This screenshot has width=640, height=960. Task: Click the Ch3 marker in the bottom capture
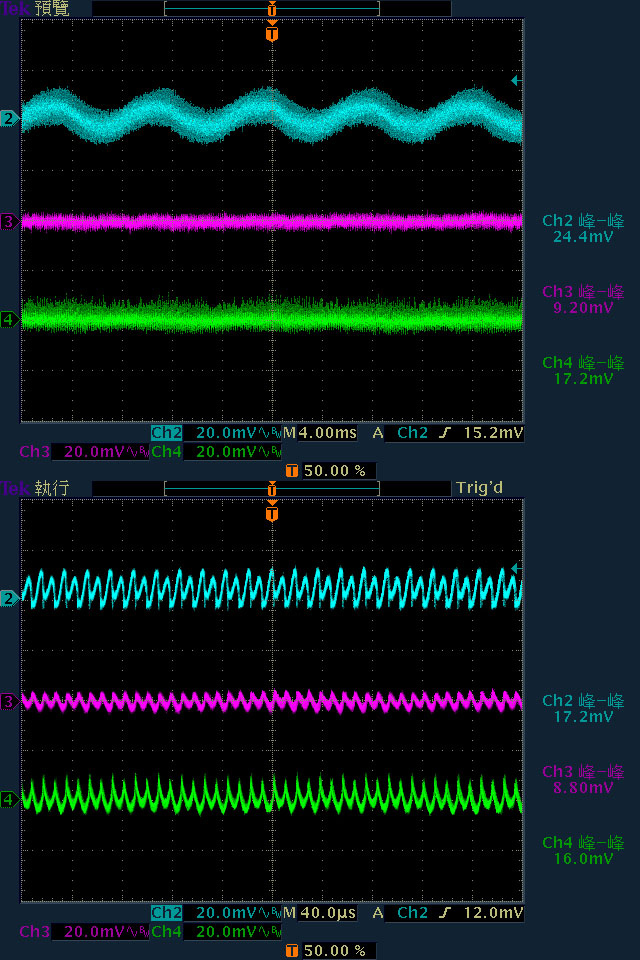pos(9,701)
